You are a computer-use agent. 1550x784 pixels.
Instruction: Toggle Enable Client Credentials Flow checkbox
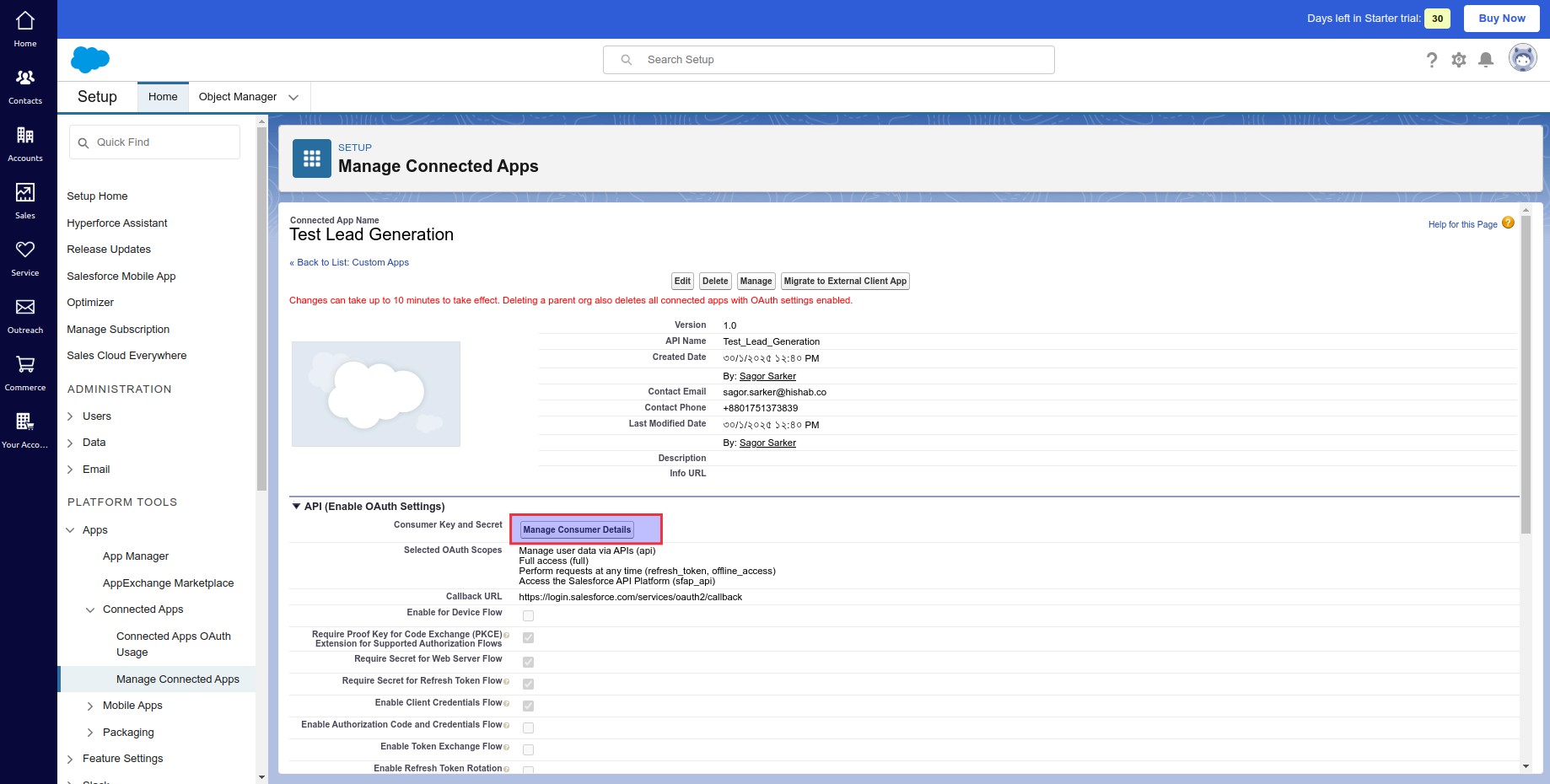coord(528,706)
